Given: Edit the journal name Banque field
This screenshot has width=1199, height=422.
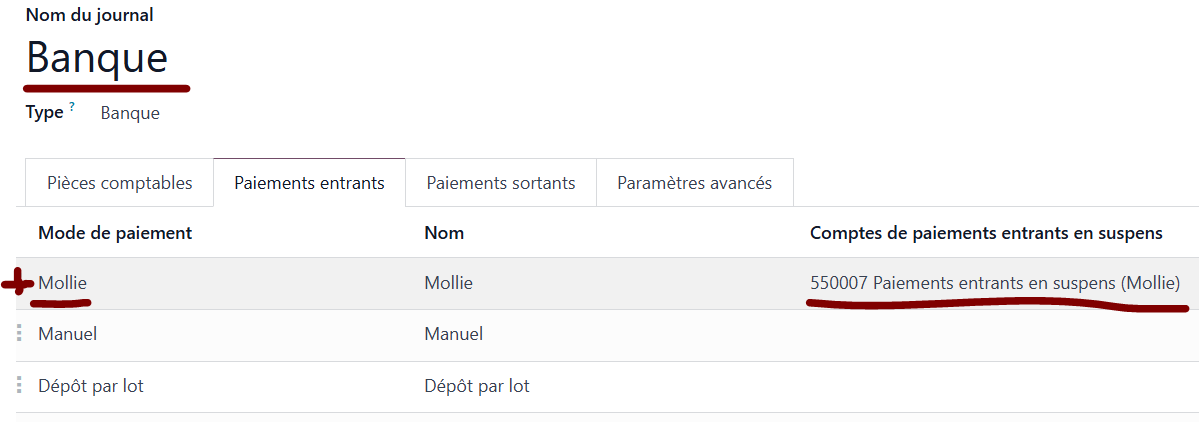Looking at the screenshot, I should point(97,57).
